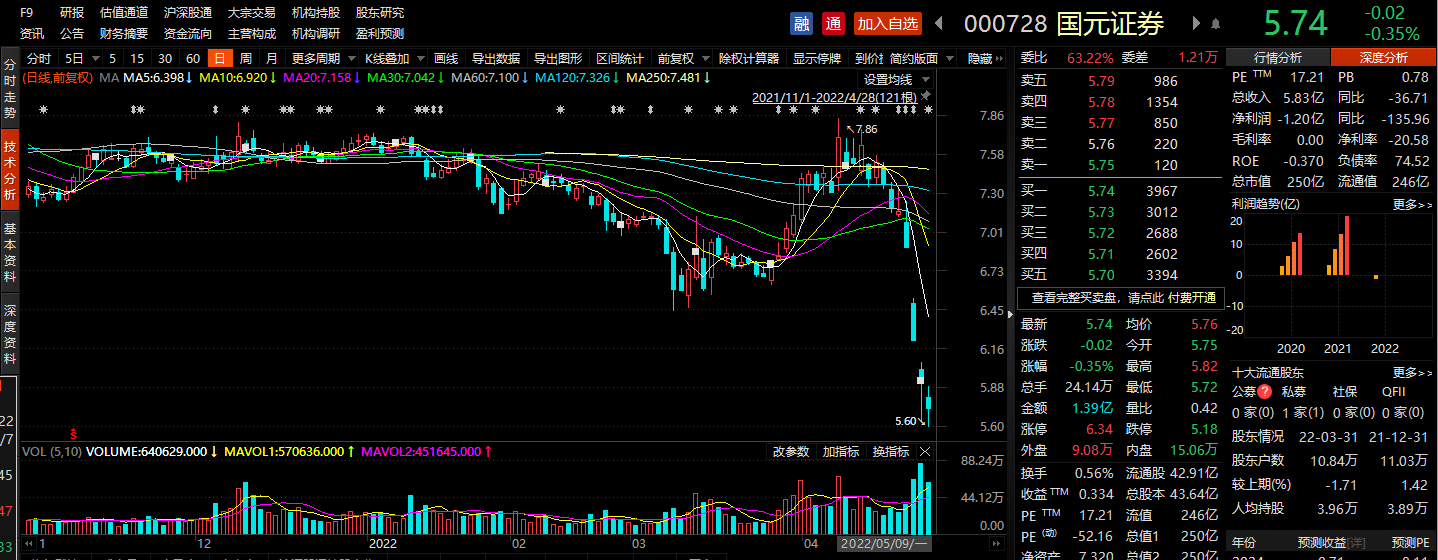1438x560 pixels.
Task: Switch to the 行情分析 tab
Action: coord(1278,57)
